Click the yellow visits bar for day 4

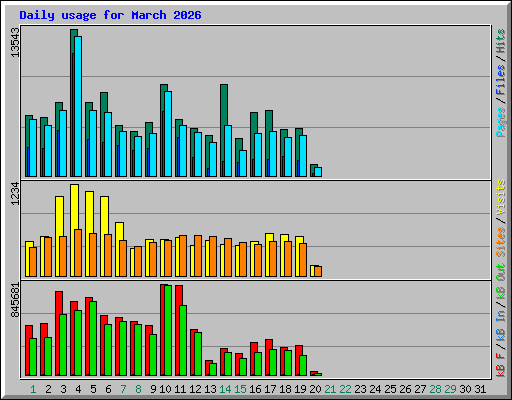[74, 207]
